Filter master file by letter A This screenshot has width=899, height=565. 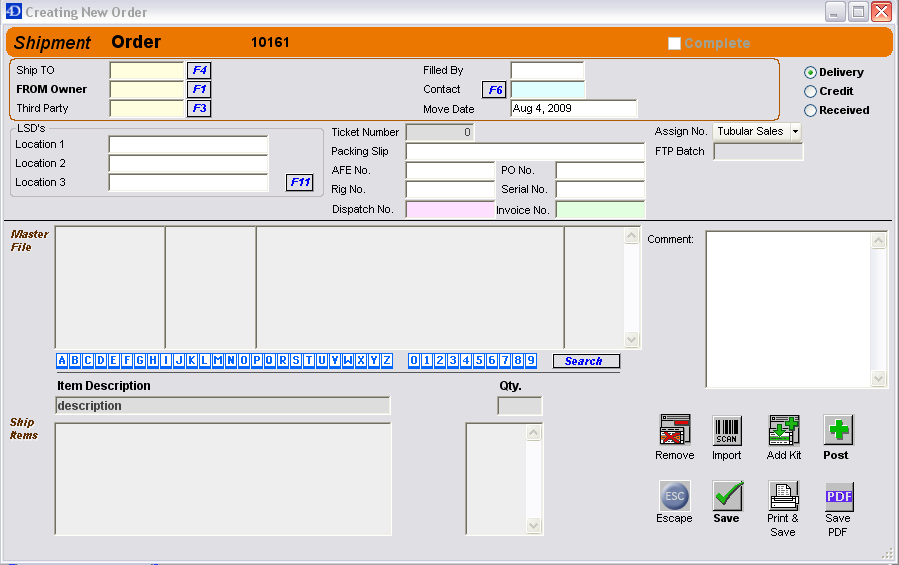[62, 361]
